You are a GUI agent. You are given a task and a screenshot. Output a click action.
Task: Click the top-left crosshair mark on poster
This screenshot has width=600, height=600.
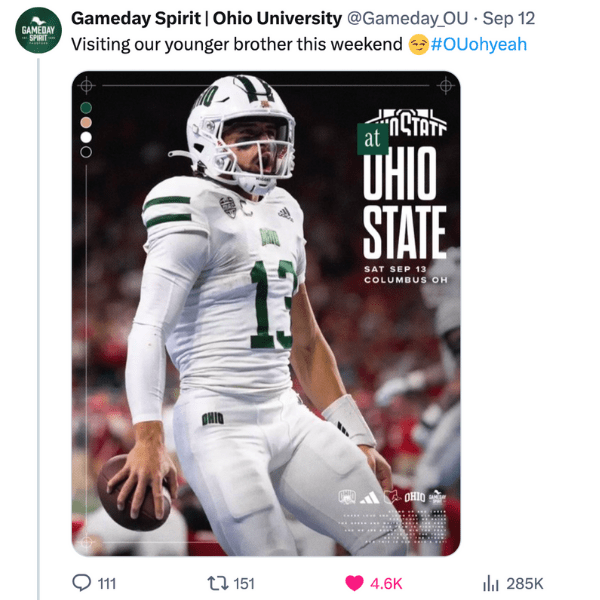click(x=86, y=86)
